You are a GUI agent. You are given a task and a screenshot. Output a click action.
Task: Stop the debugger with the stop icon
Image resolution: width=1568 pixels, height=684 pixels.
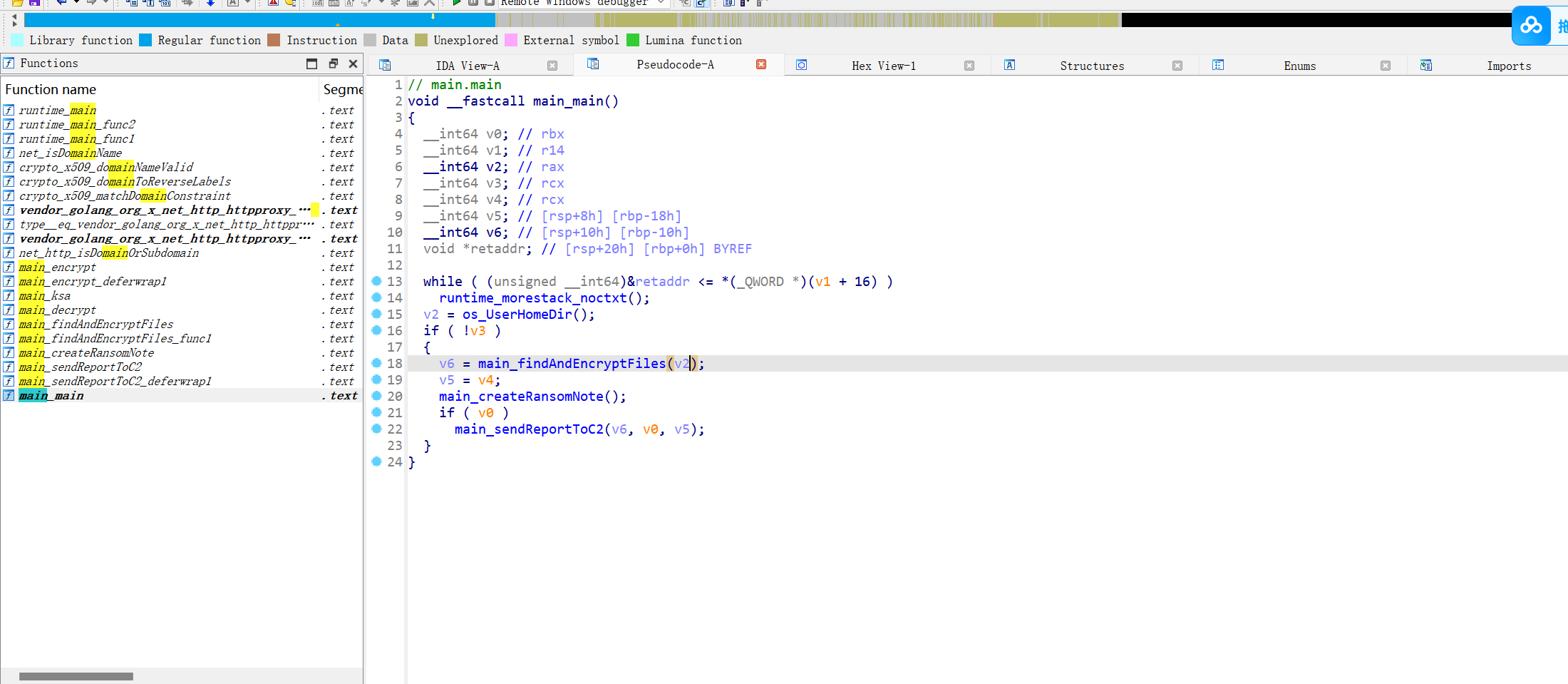point(490,4)
